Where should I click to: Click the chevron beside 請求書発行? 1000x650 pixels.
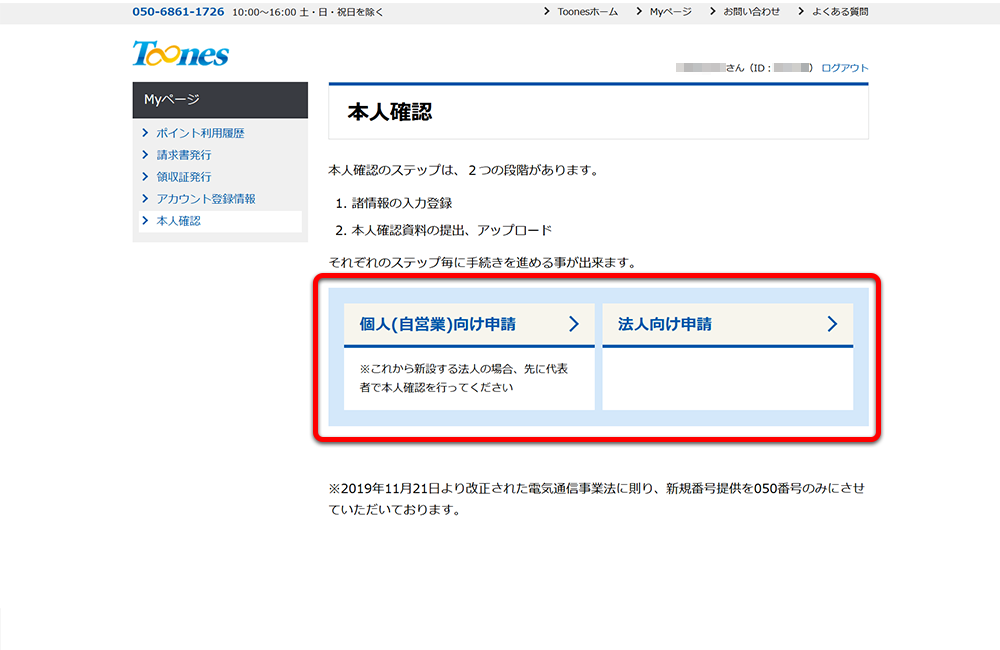(146, 155)
